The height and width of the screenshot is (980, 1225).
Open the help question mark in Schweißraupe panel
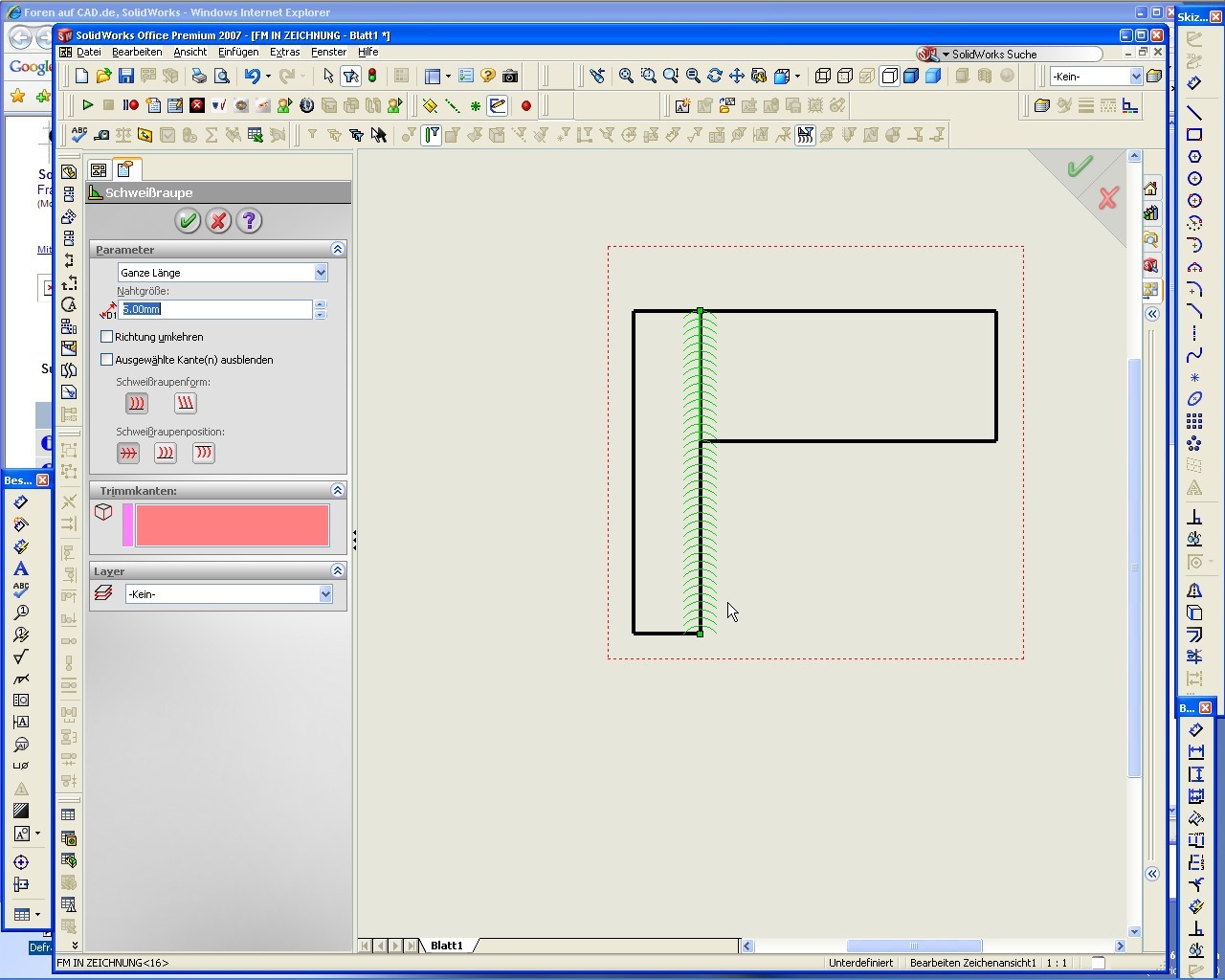tap(249, 221)
